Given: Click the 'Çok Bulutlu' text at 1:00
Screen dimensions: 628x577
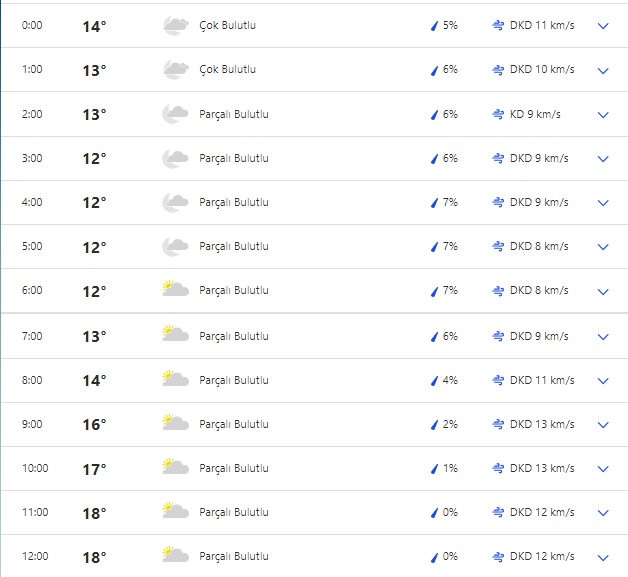Looking at the screenshot, I should click(x=227, y=70).
